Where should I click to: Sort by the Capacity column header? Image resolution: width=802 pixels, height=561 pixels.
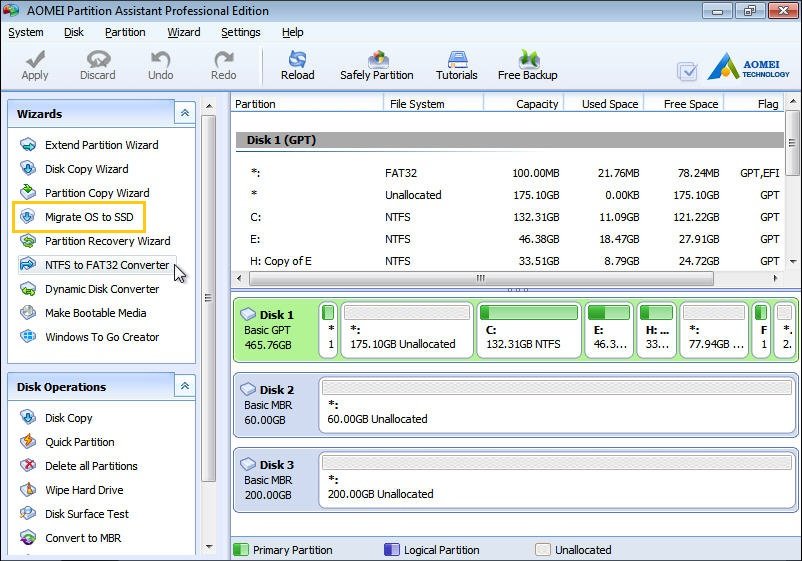pyautogui.click(x=523, y=104)
